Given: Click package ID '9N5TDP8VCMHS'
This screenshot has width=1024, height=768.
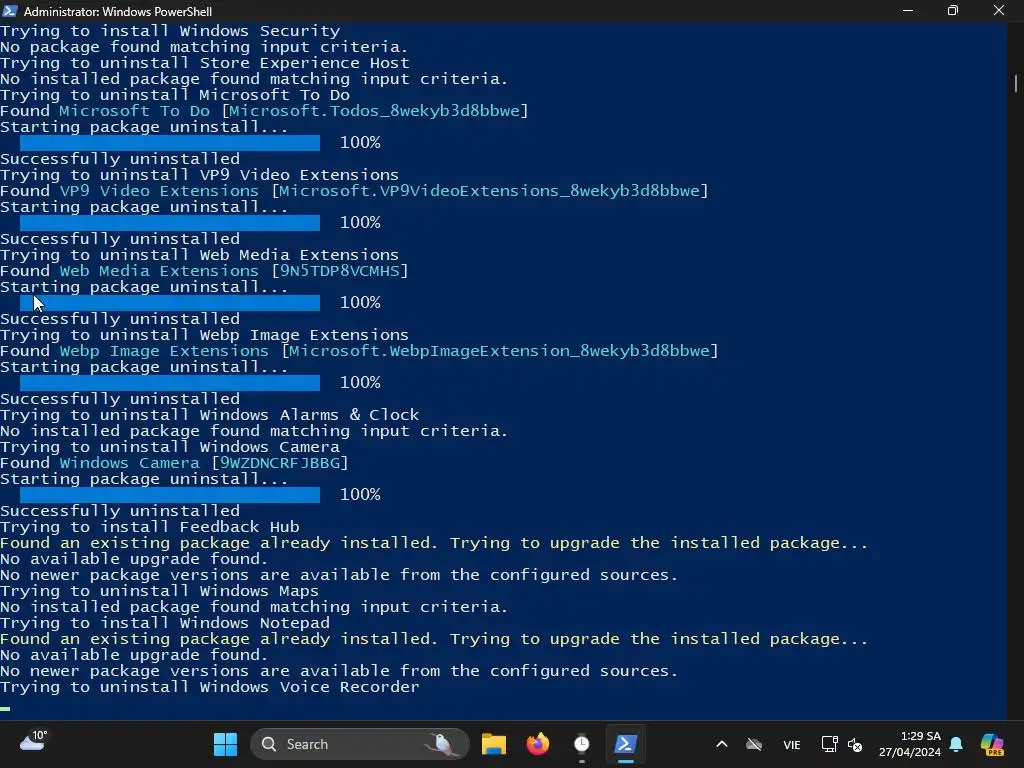Looking at the screenshot, I should point(340,271).
